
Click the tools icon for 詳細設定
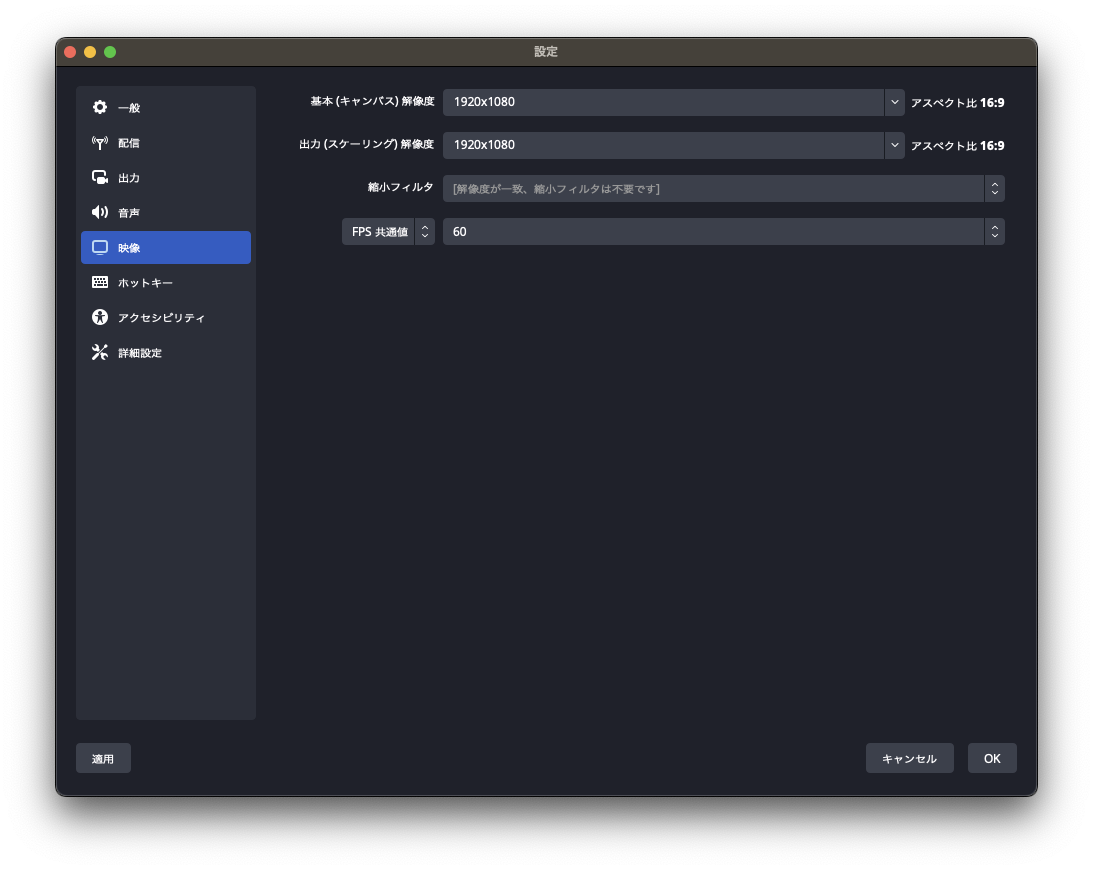100,352
